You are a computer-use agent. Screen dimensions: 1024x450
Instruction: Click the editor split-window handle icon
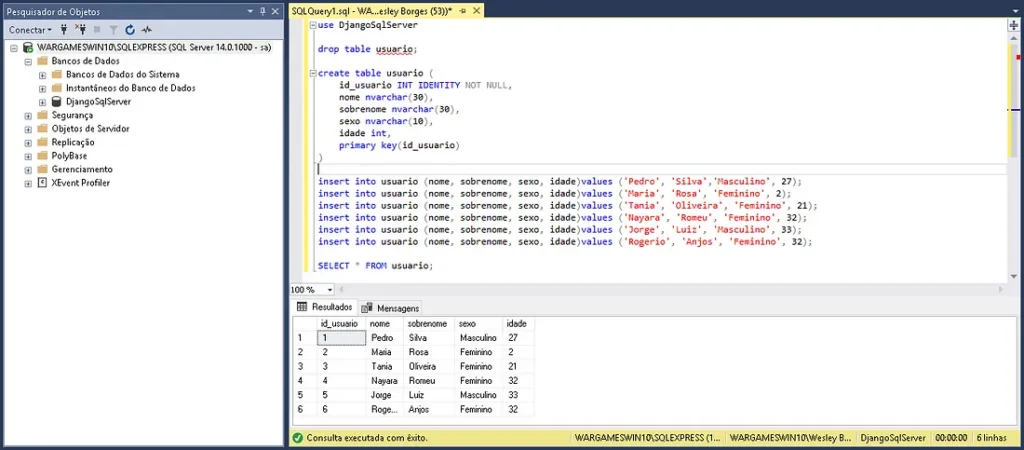pyautogui.click(x=1014, y=25)
